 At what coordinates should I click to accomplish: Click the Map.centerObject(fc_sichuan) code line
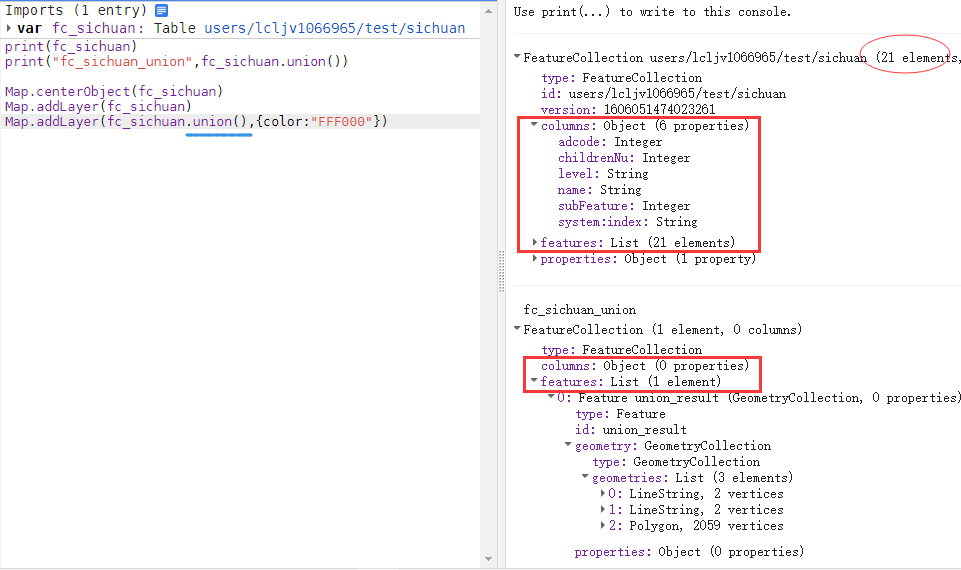pos(114,91)
